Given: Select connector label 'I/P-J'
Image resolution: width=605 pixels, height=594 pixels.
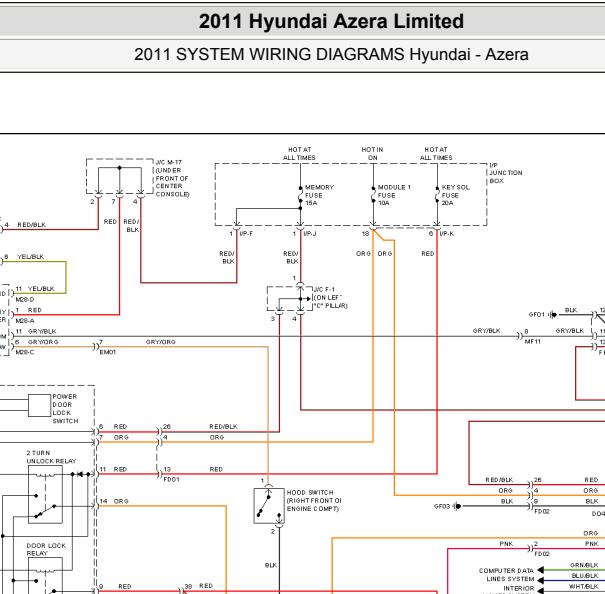Looking at the screenshot, I should pyautogui.click(x=310, y=234).
